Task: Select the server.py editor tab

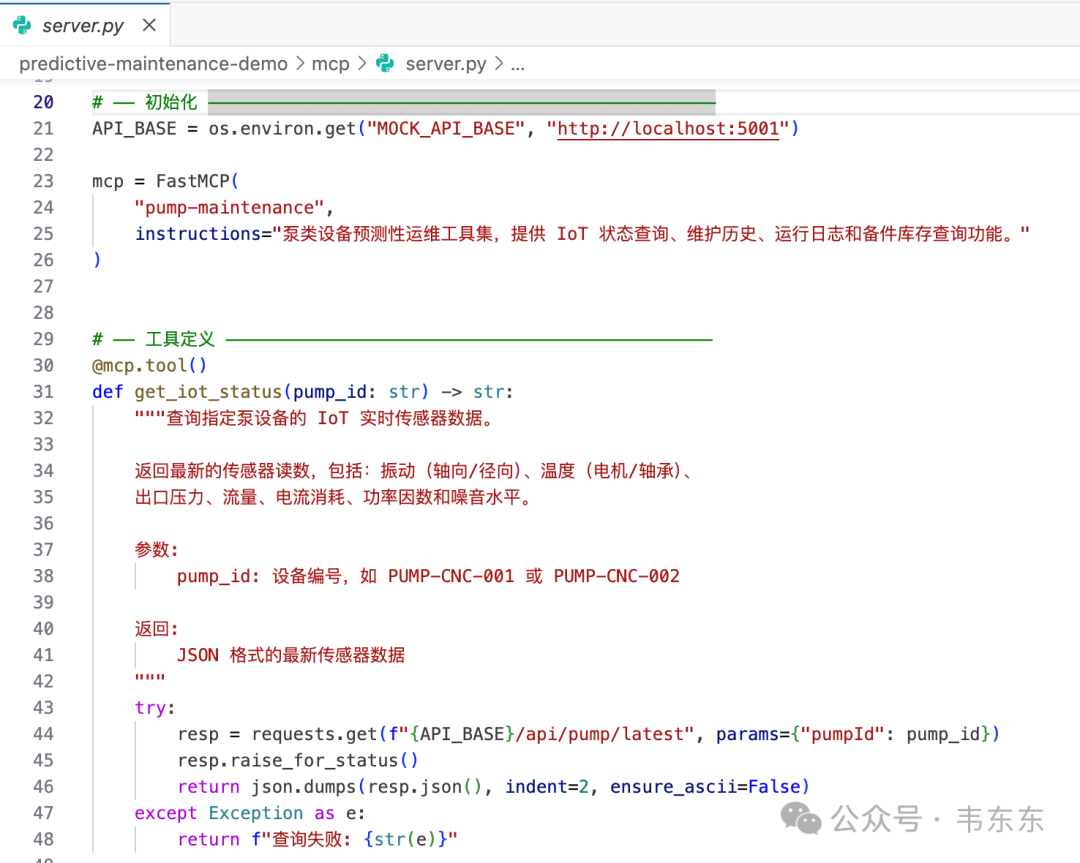Action: [84, 25]
